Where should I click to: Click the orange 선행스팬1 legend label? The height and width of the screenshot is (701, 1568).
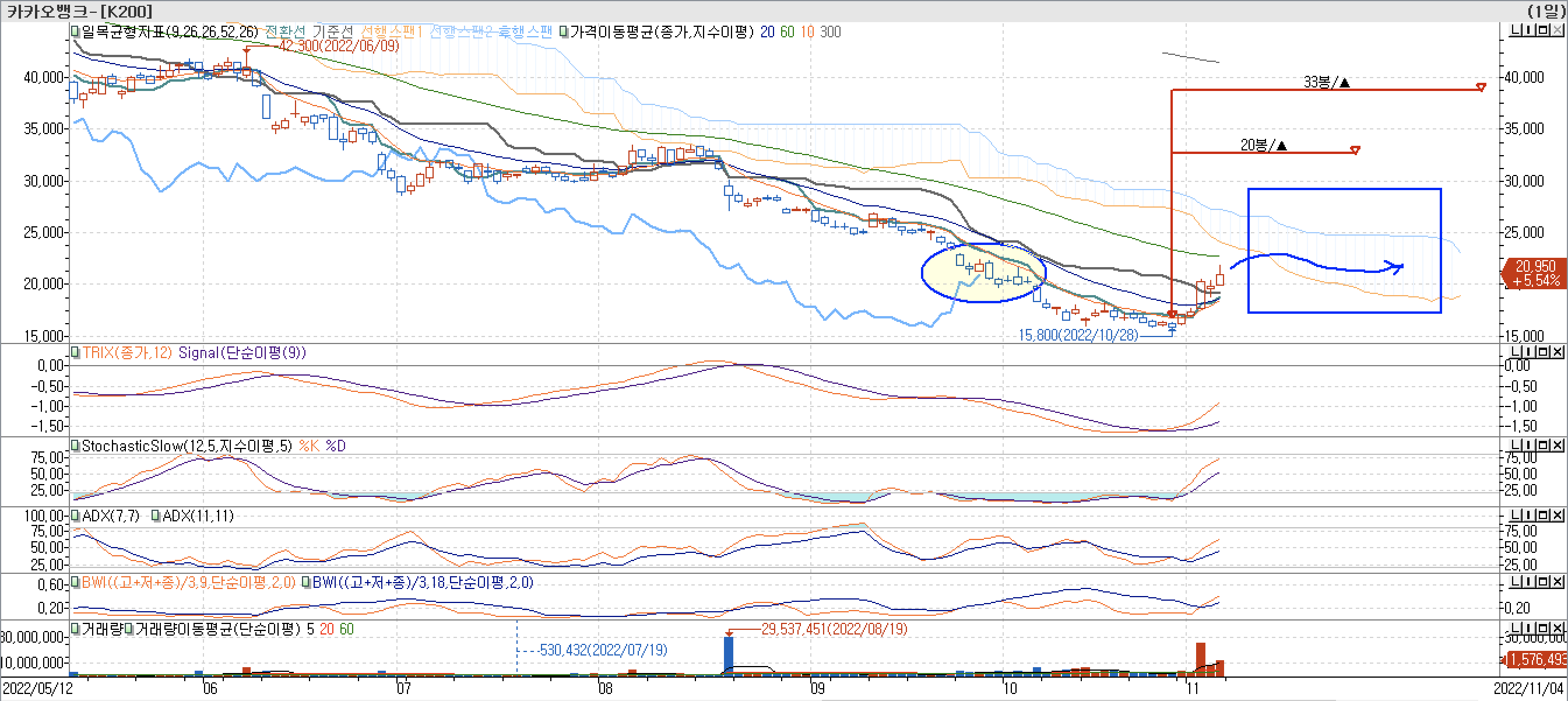coord(391,31)
